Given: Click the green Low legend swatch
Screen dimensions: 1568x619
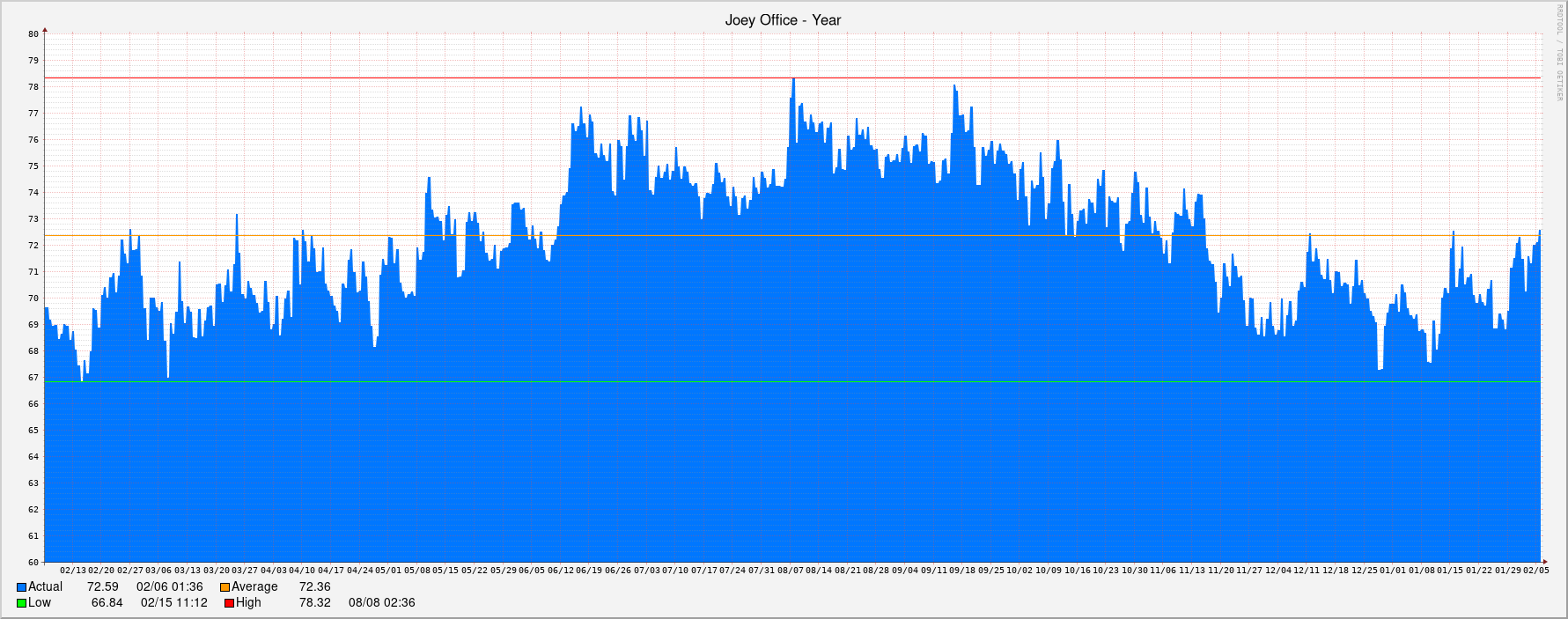Looking at the screenshot, I should (x=21, y=603).
